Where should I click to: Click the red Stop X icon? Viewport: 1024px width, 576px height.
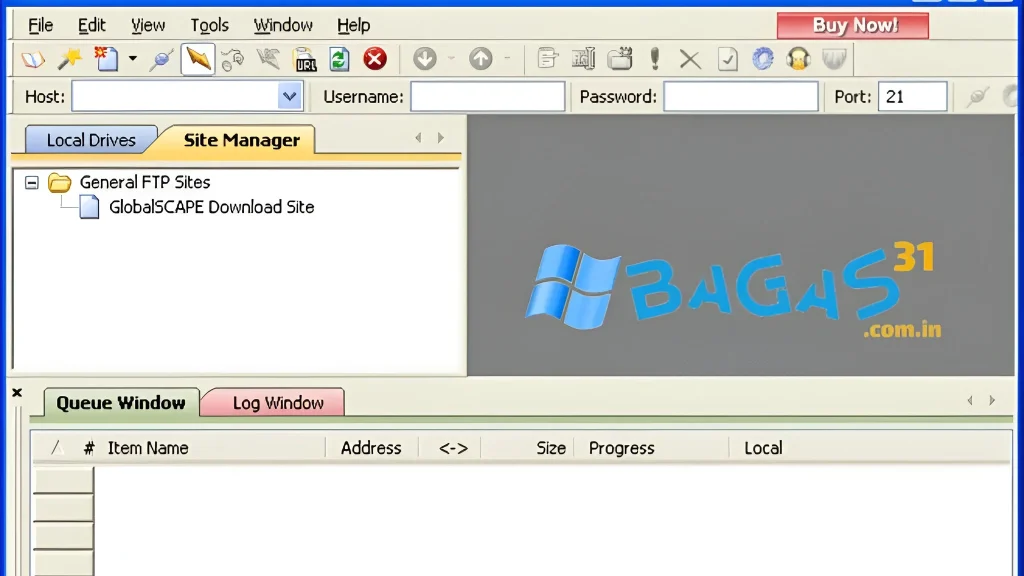[x=375, y=59]
